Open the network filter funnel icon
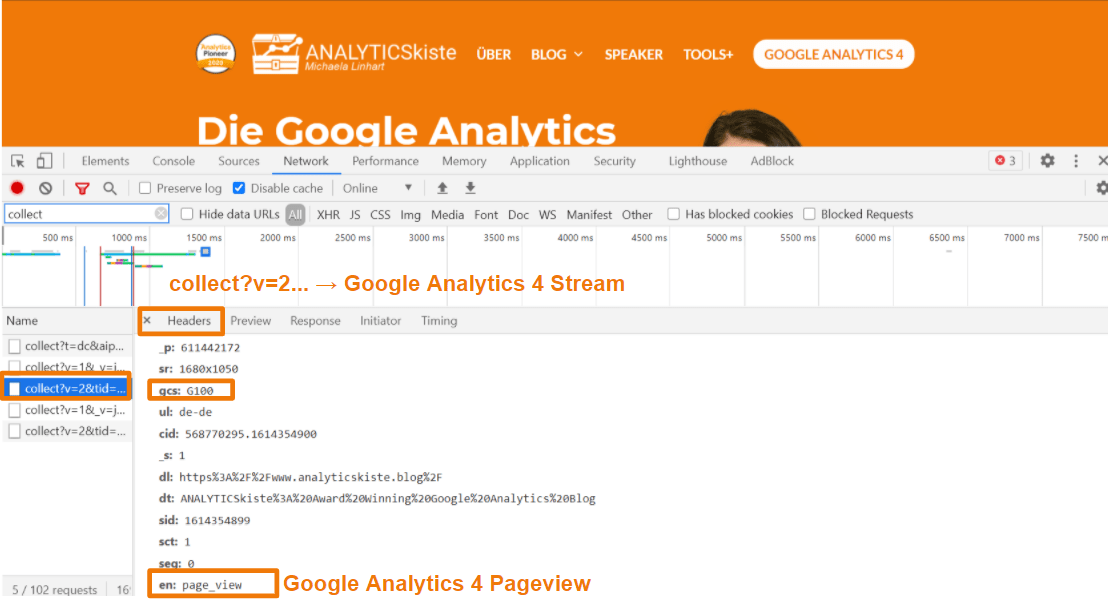This screenshot has height=601, width=1108. click(x=81, y=188)
